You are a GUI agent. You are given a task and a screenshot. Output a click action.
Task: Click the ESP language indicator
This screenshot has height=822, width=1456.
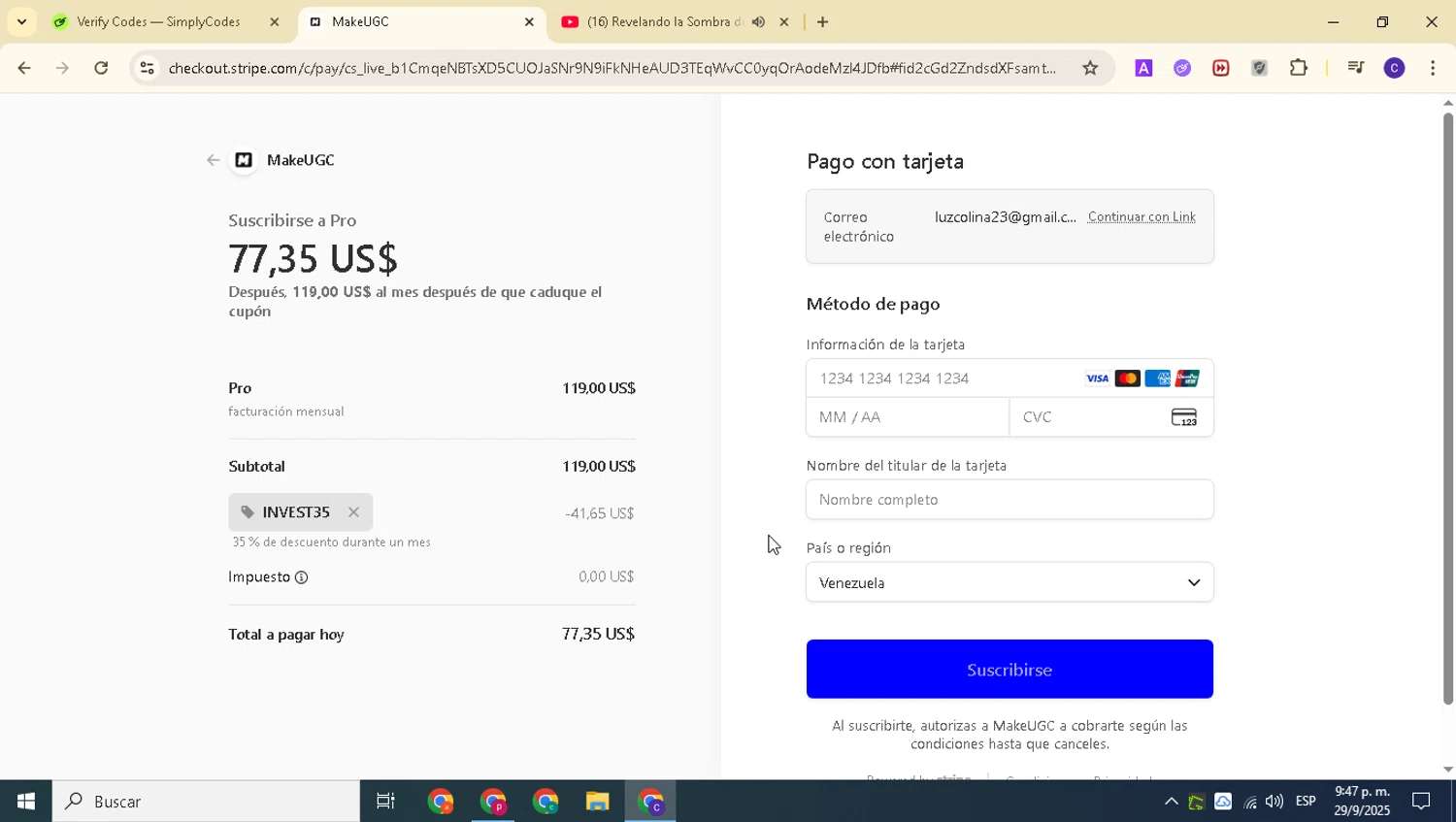(x=1306, y=802)
